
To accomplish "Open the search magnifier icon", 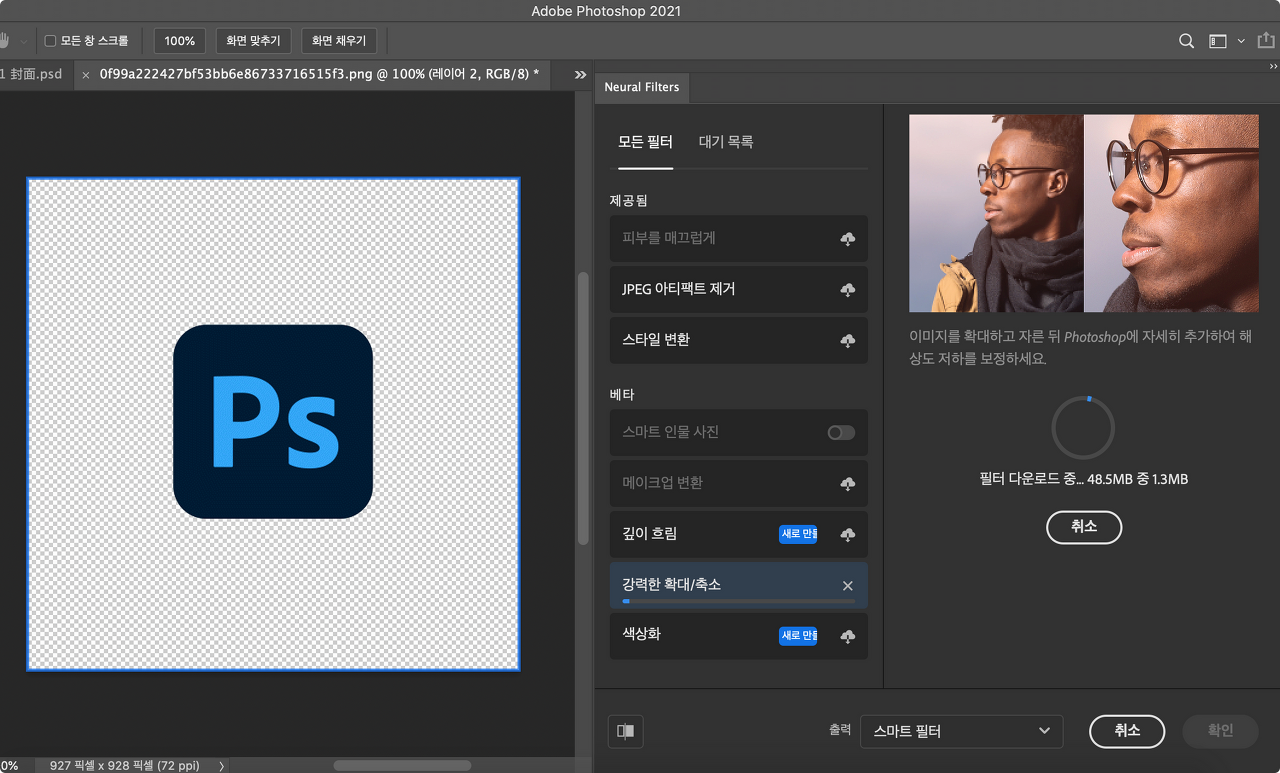I will pyautogui.click(x=1186, y=41).
